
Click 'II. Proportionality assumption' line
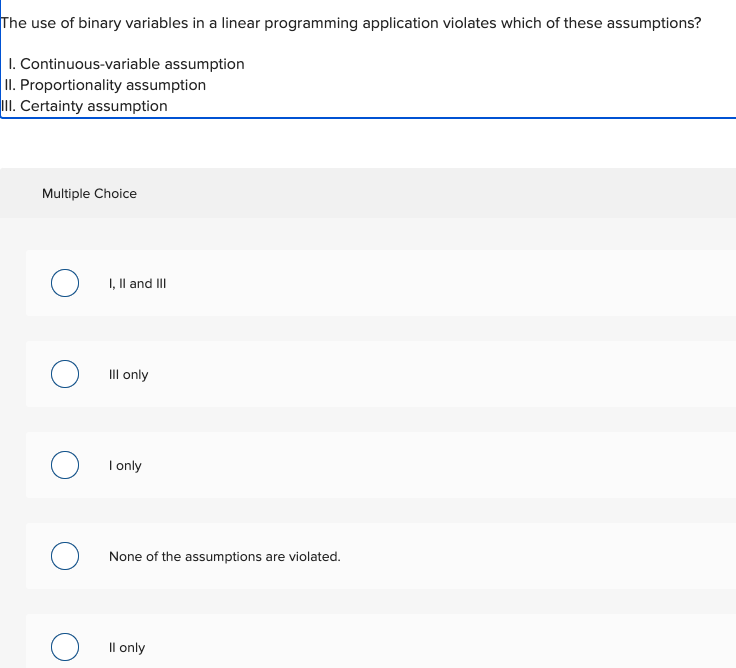point(105,85)
